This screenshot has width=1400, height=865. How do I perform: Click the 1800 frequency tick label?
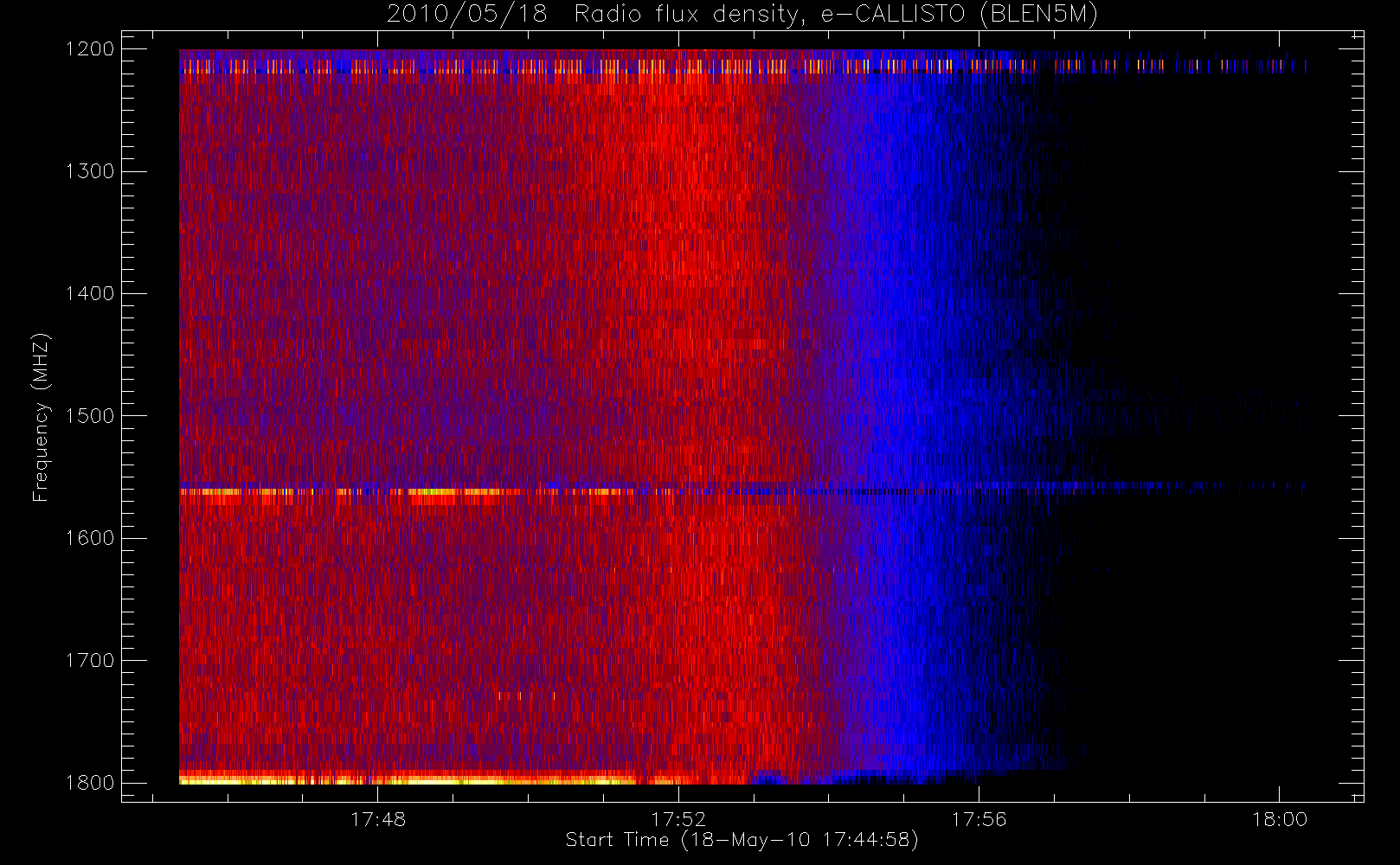[90, 783]
